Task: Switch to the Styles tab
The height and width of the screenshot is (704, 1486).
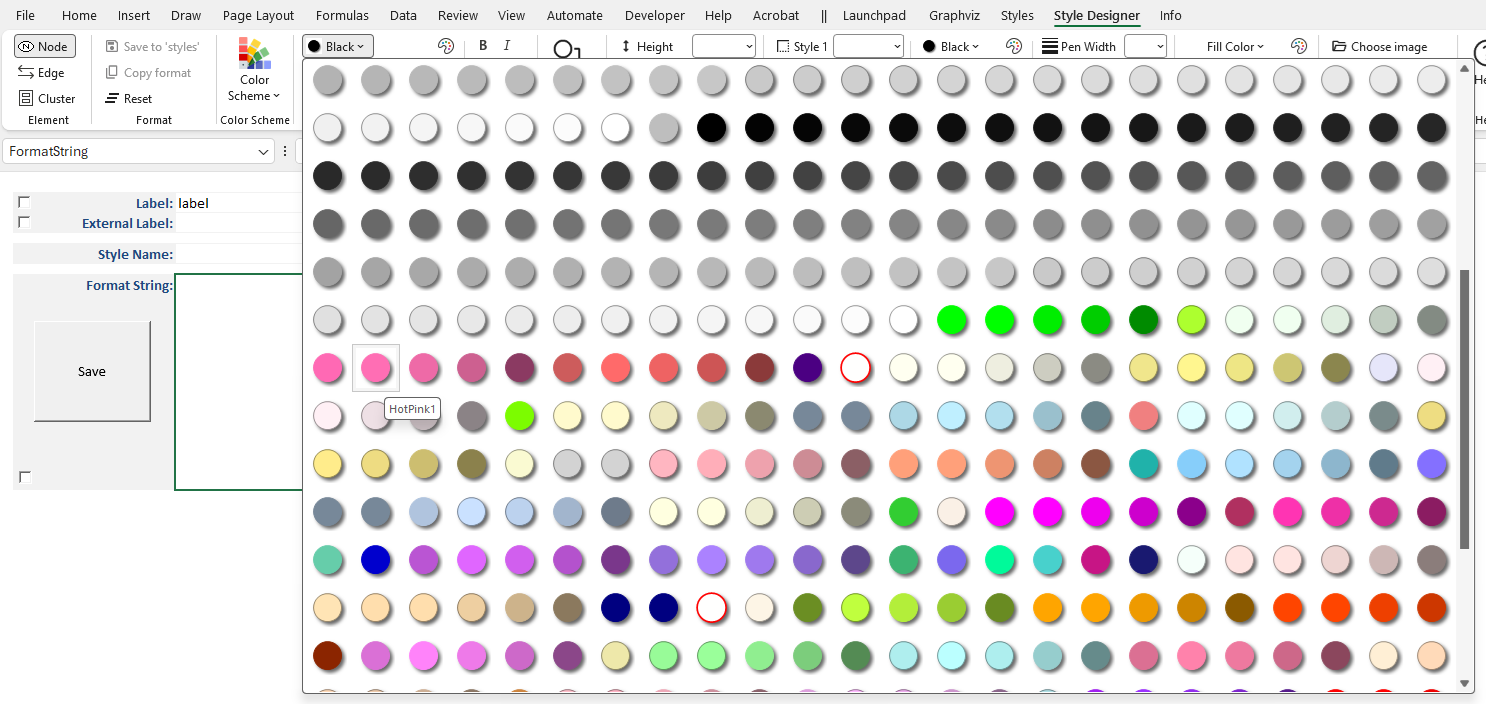Action: [1017, 15]
